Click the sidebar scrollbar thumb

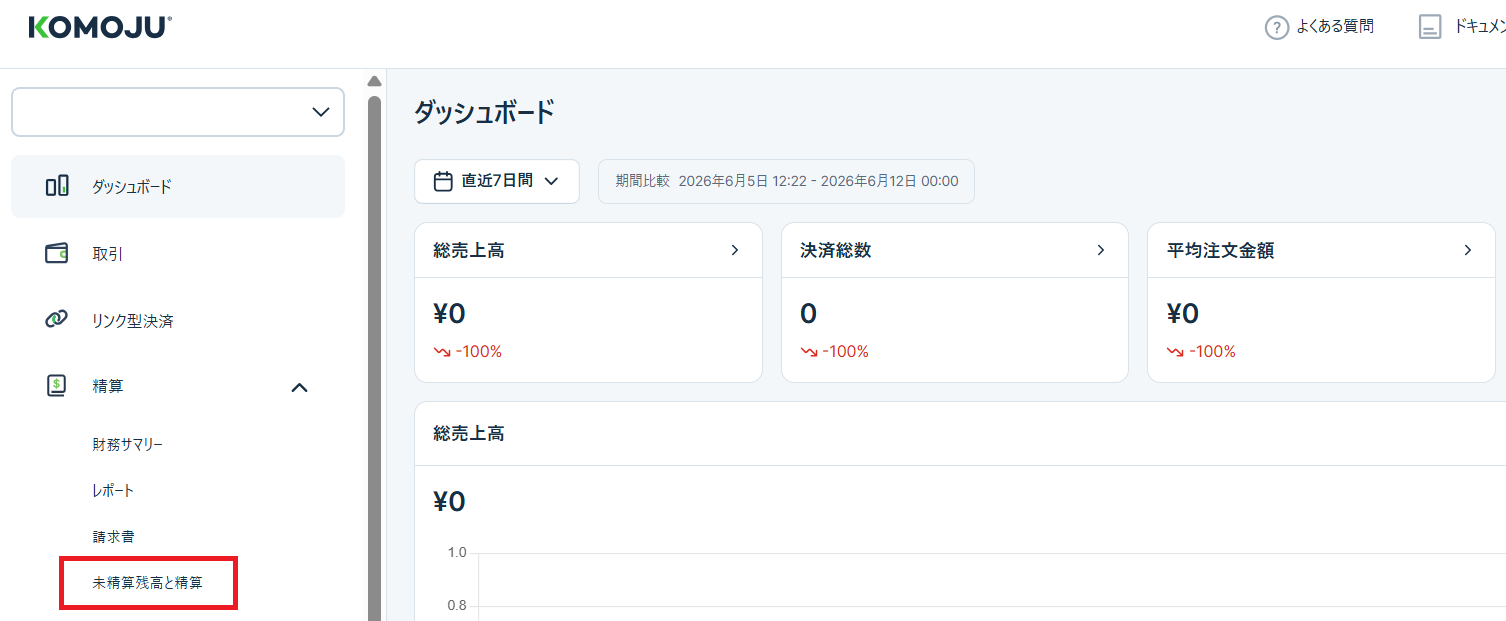point(375,358)
